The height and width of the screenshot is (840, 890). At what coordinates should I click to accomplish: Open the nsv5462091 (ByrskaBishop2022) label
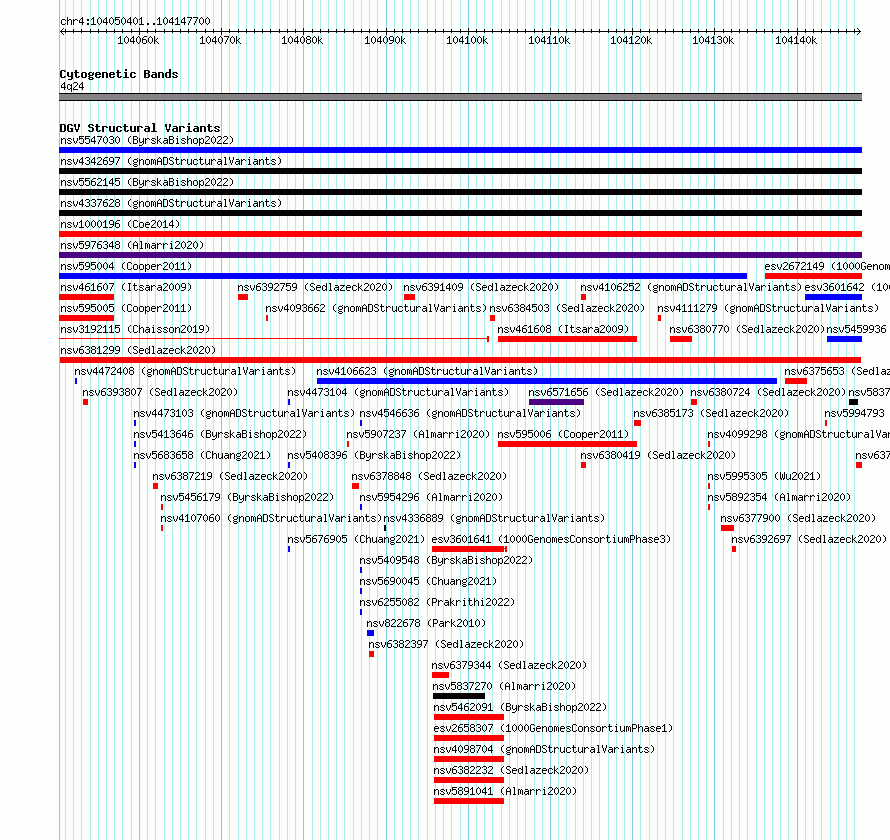(x=520, y=707)
